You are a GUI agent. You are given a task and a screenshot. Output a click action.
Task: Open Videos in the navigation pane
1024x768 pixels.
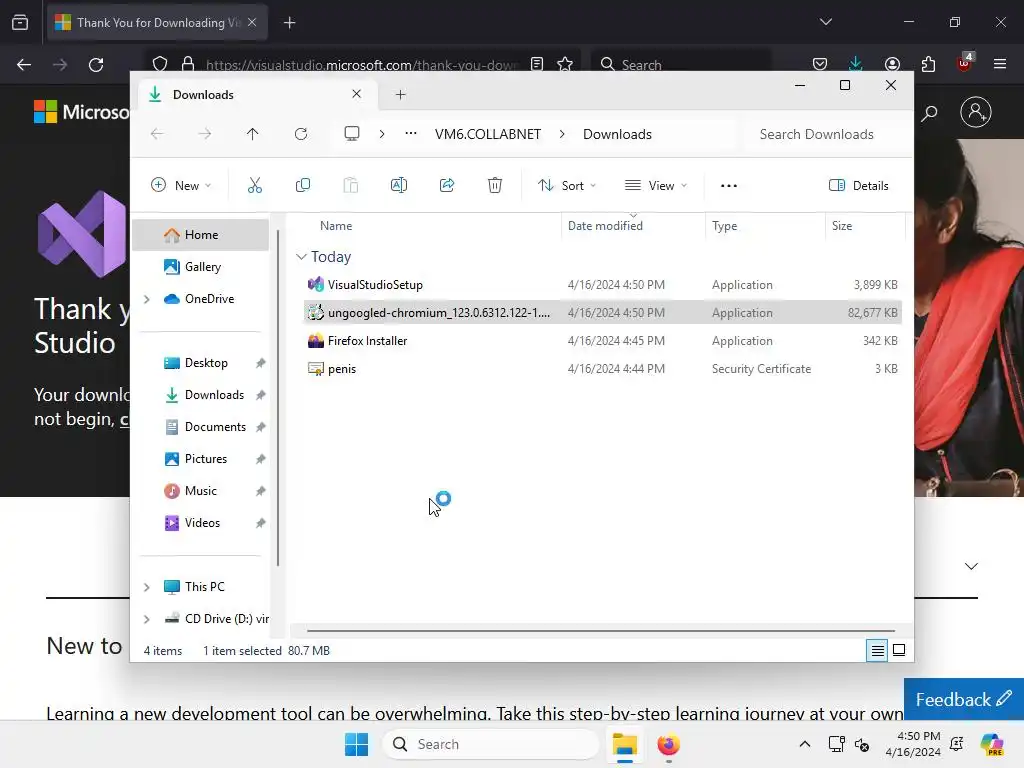coord(200,523)
